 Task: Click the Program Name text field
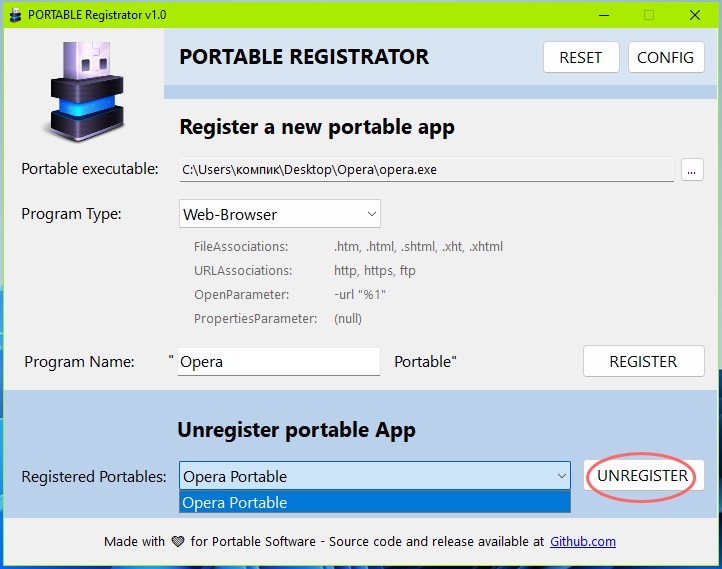pyautogui.click(x=279, y=362)
